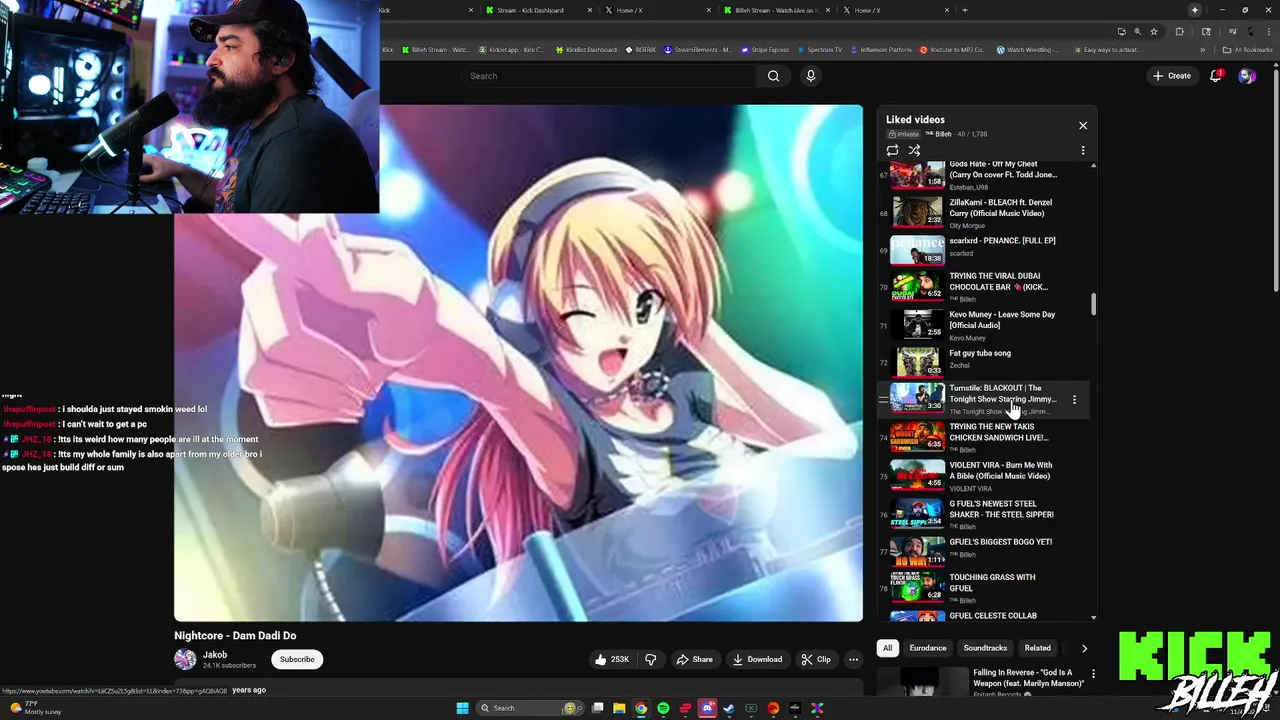This screenshot has height=720, width=1280.
Task: Click the Download button under video
Action: pyautogui.click(x=757, y=659)
